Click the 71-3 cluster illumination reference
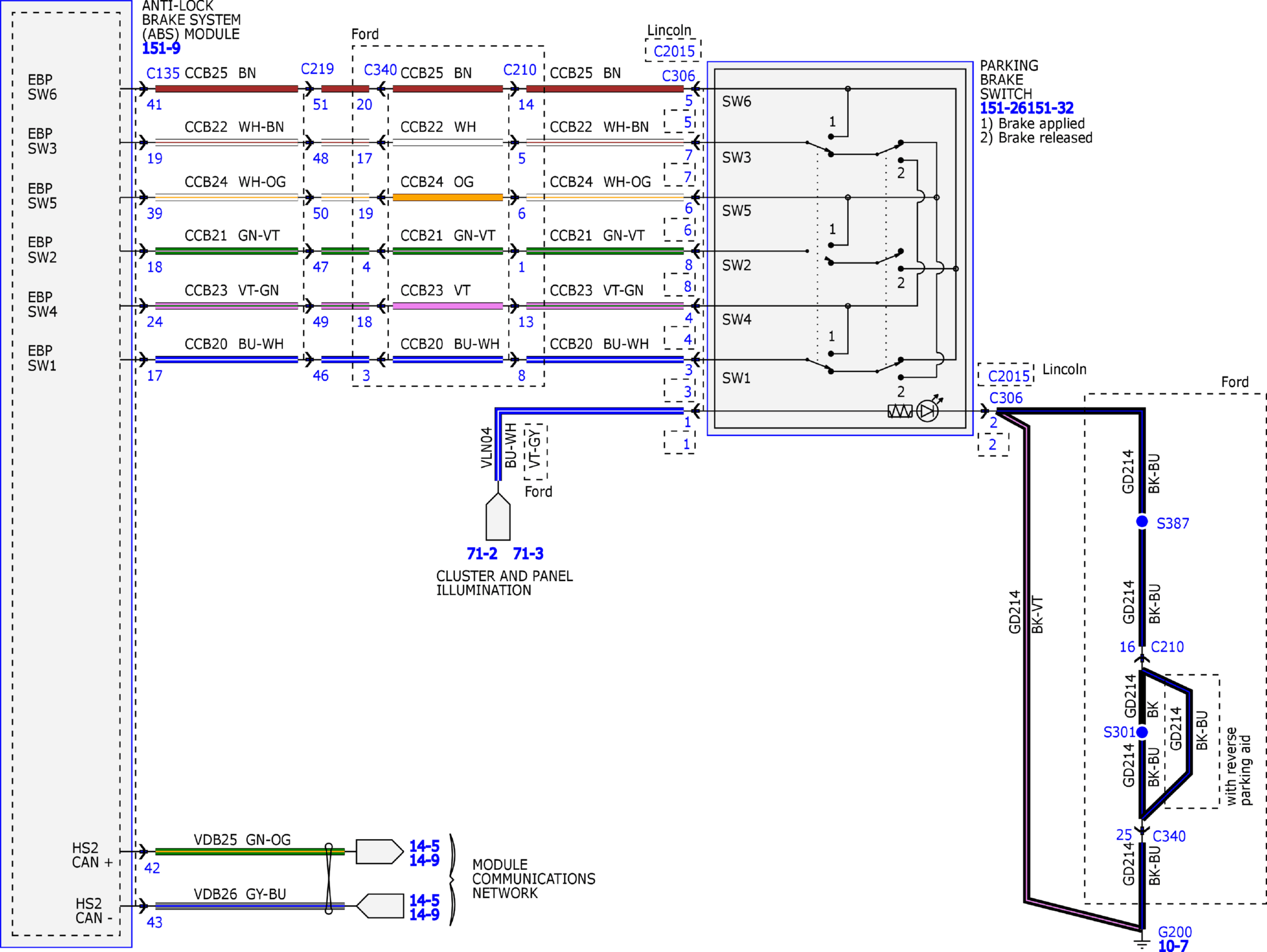Screen dimensions: 1267x952 click(528, 554)
